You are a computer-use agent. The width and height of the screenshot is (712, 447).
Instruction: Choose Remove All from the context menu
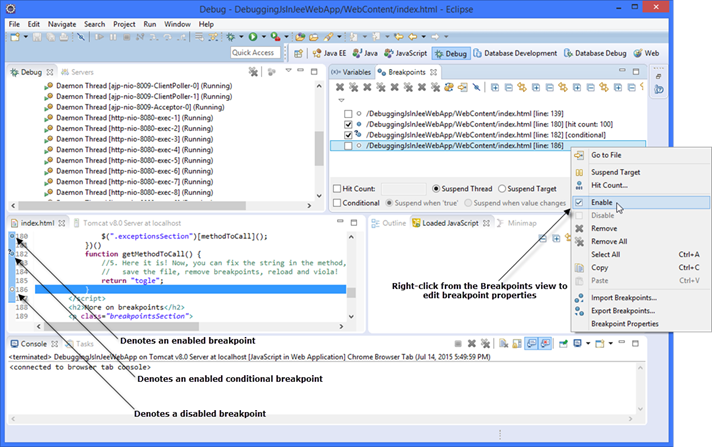[x=609, y=241]
